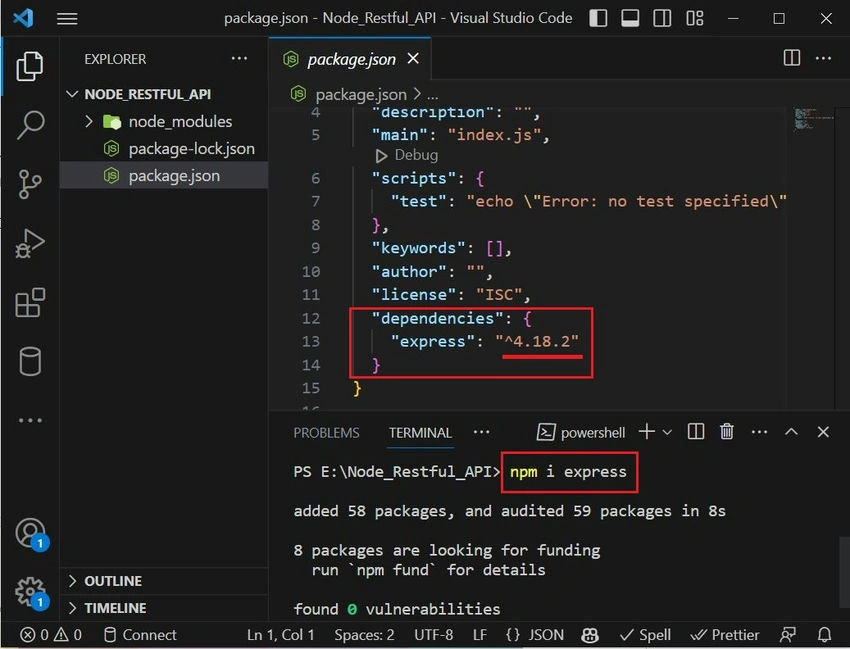Open the hamburger application menu

pos(67,18)
